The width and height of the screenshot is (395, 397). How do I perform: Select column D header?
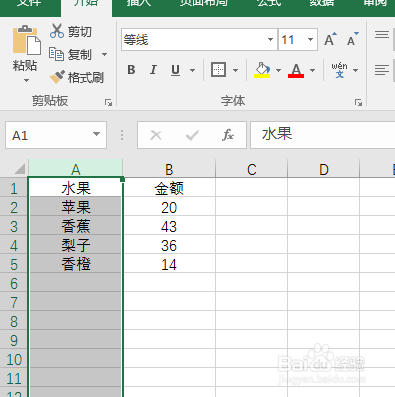[324, 169]
